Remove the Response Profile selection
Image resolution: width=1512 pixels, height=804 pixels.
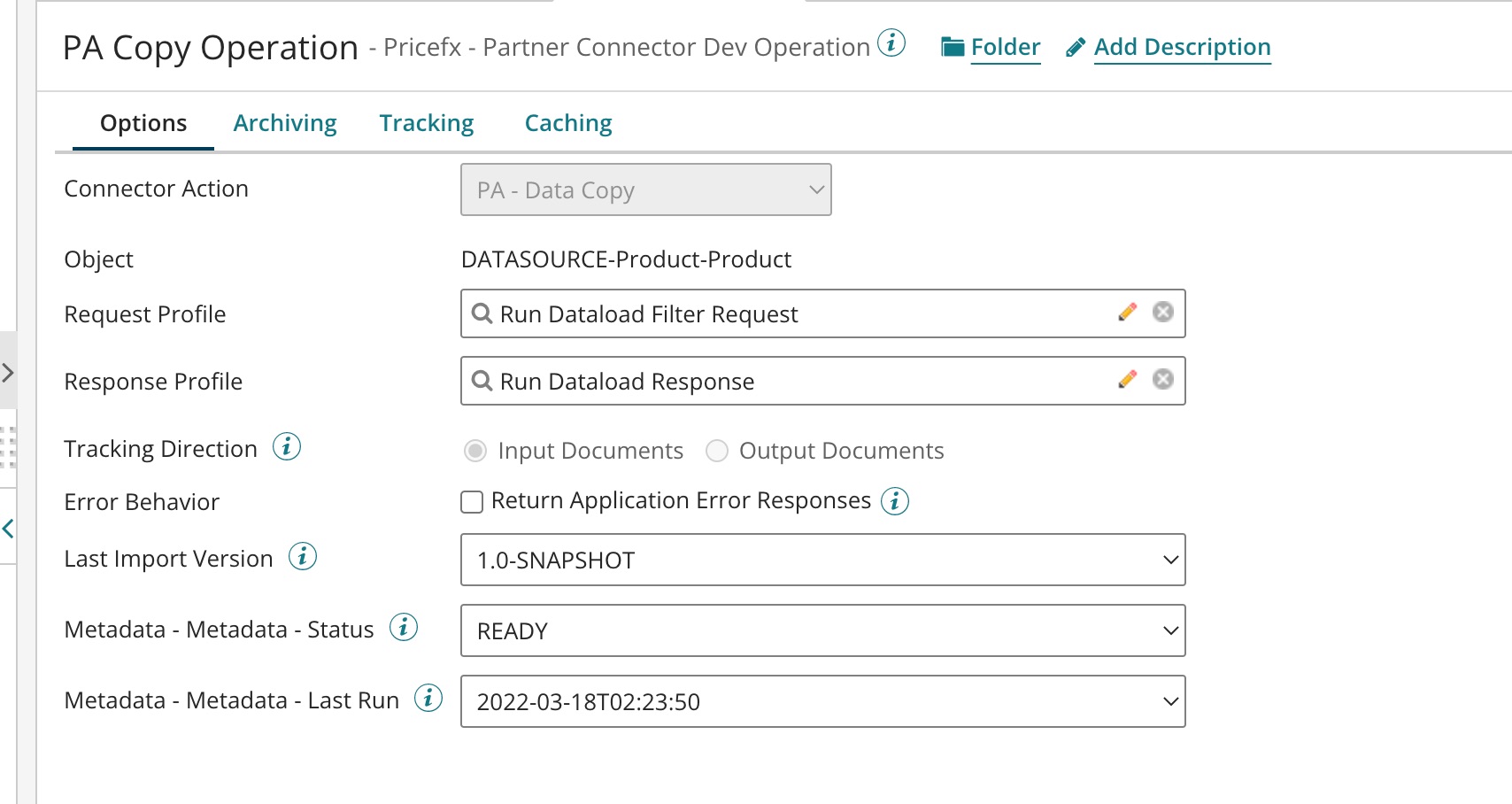tap(1162, 380)
